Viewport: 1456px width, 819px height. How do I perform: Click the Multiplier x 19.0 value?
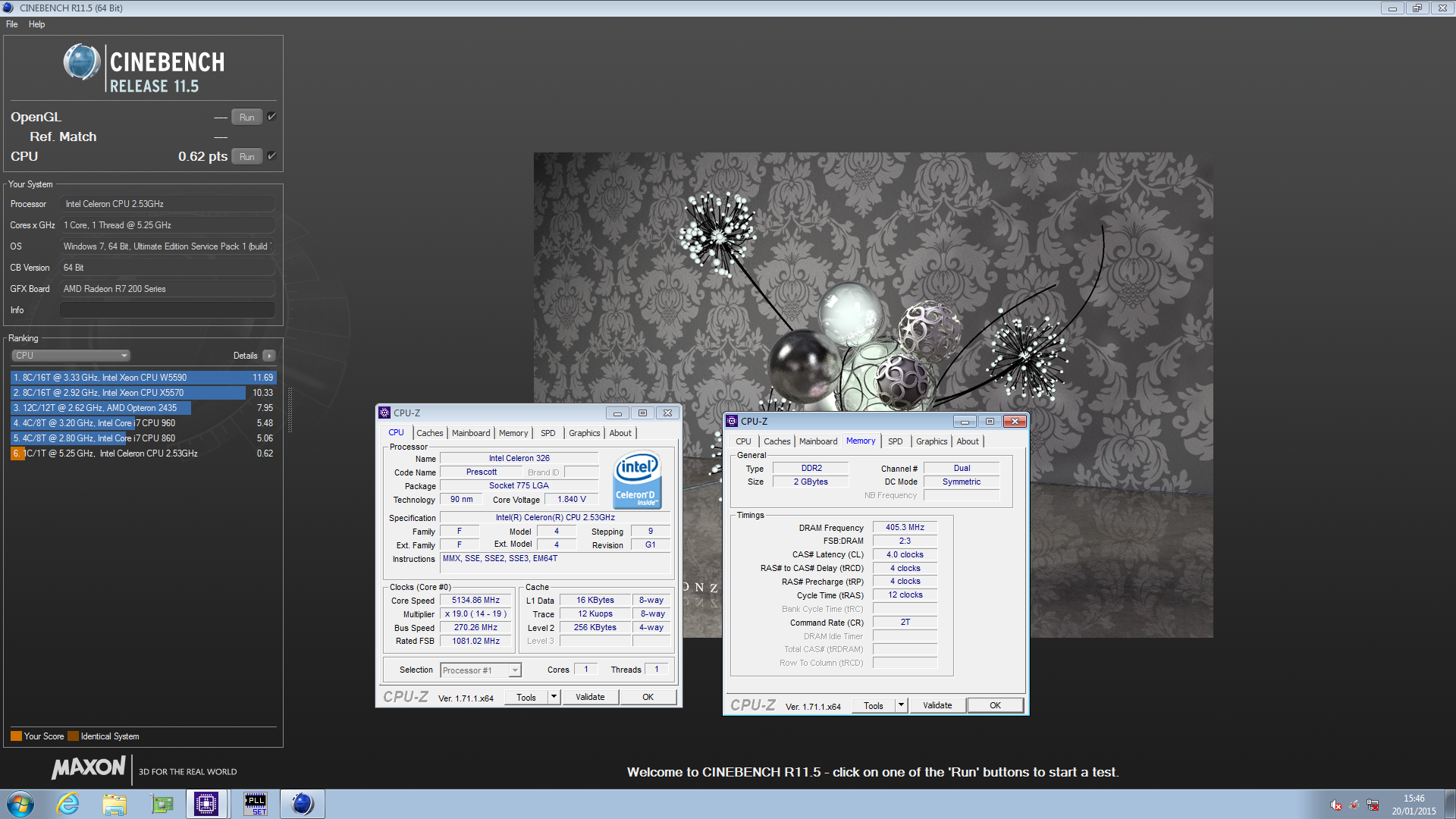point(476,613)
